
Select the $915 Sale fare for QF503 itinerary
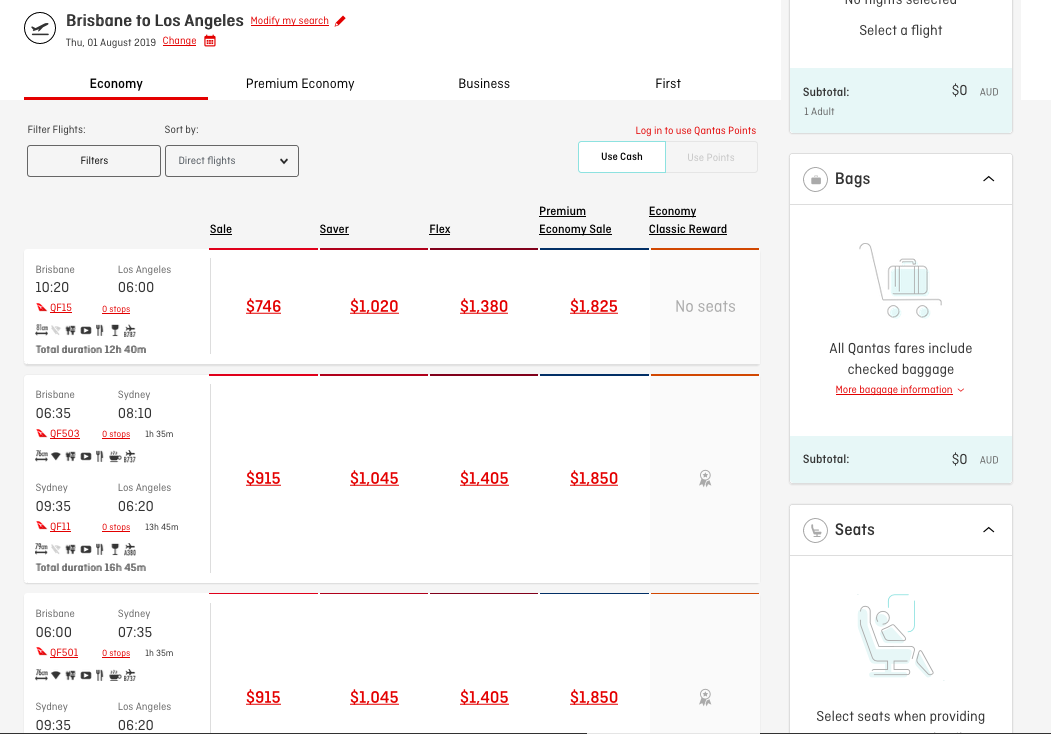coord(263,479)
